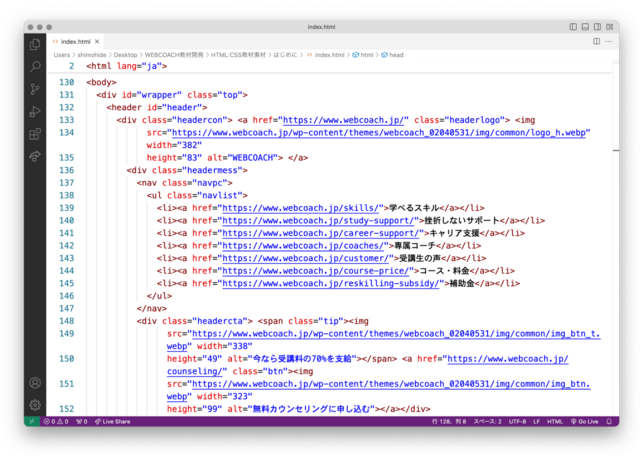The height and width of the screenshot is (458, 640).
Task: Click <ul class="navlist"> on line 138
Action: coord(197,196)
